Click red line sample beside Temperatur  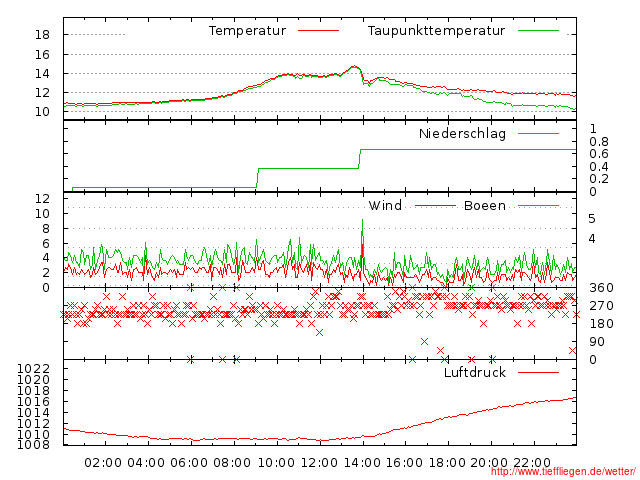[318, 31]
